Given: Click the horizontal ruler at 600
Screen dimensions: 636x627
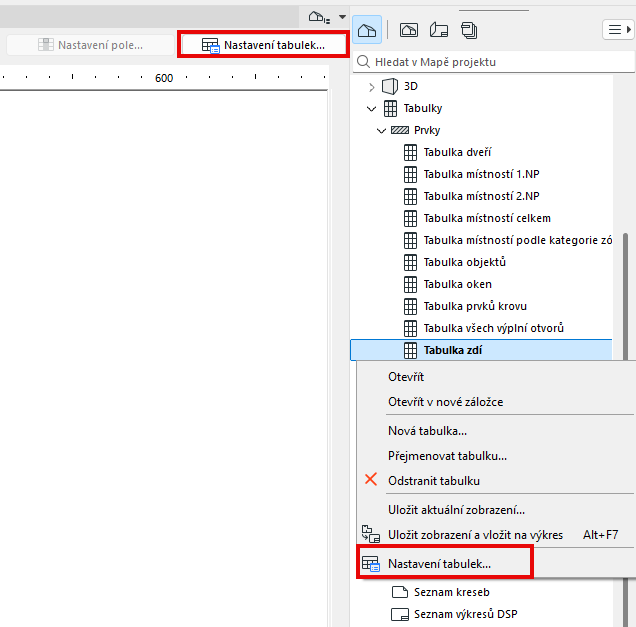Looking at the screenshot, I should 164,78.
